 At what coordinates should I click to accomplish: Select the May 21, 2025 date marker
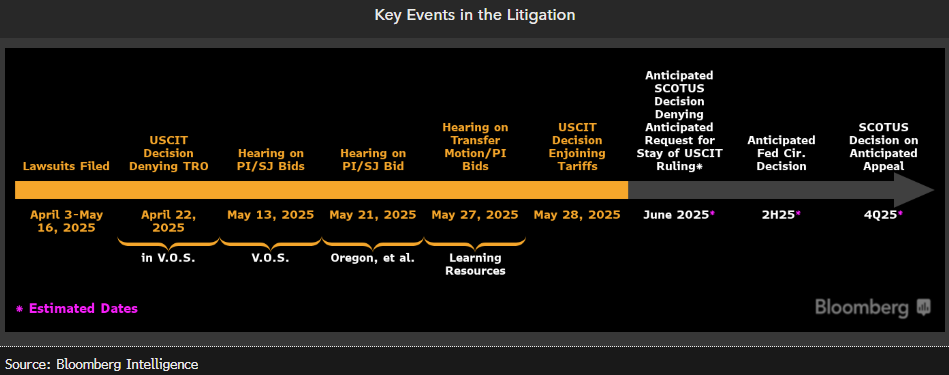373,215
